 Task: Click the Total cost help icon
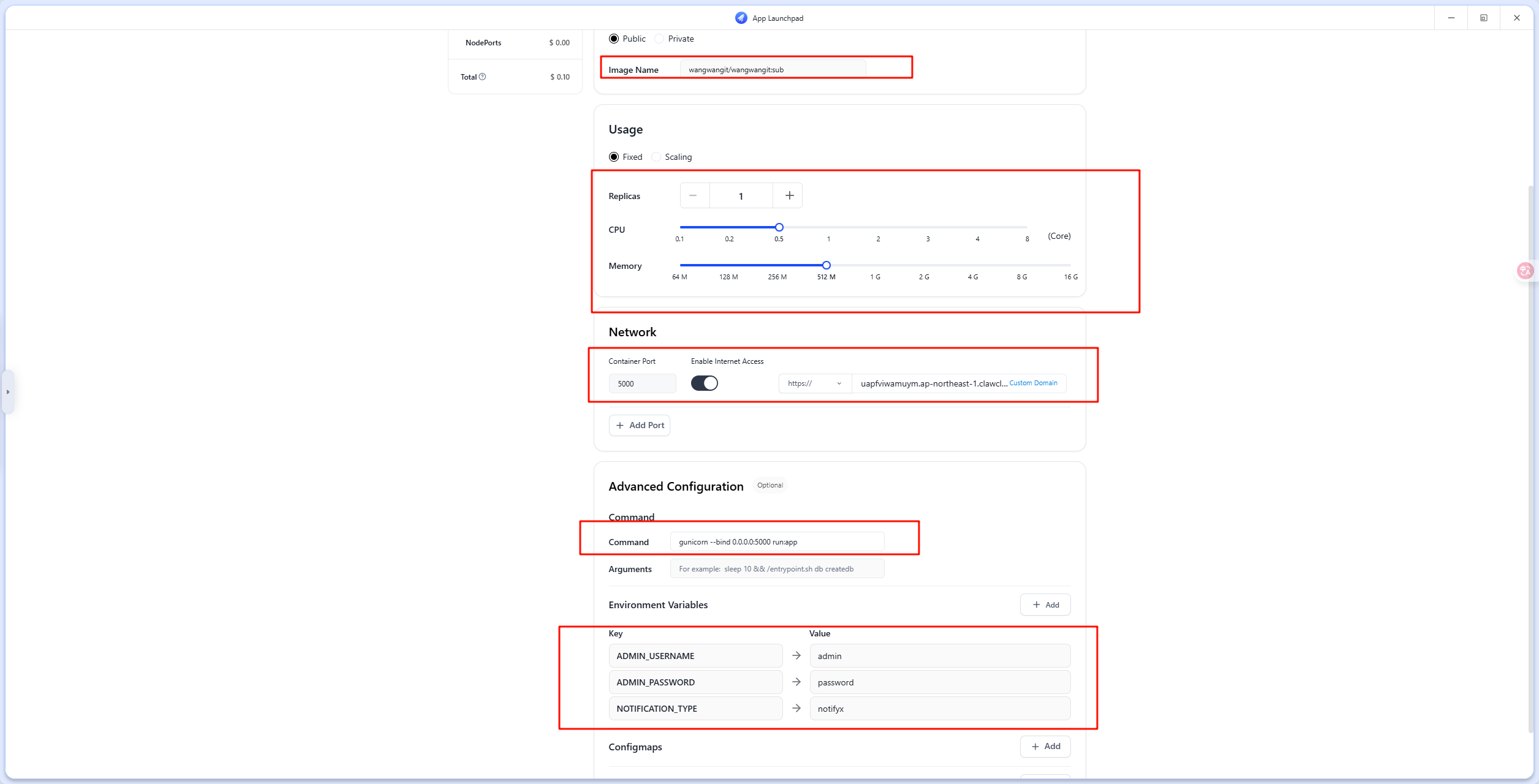point(482,77)
